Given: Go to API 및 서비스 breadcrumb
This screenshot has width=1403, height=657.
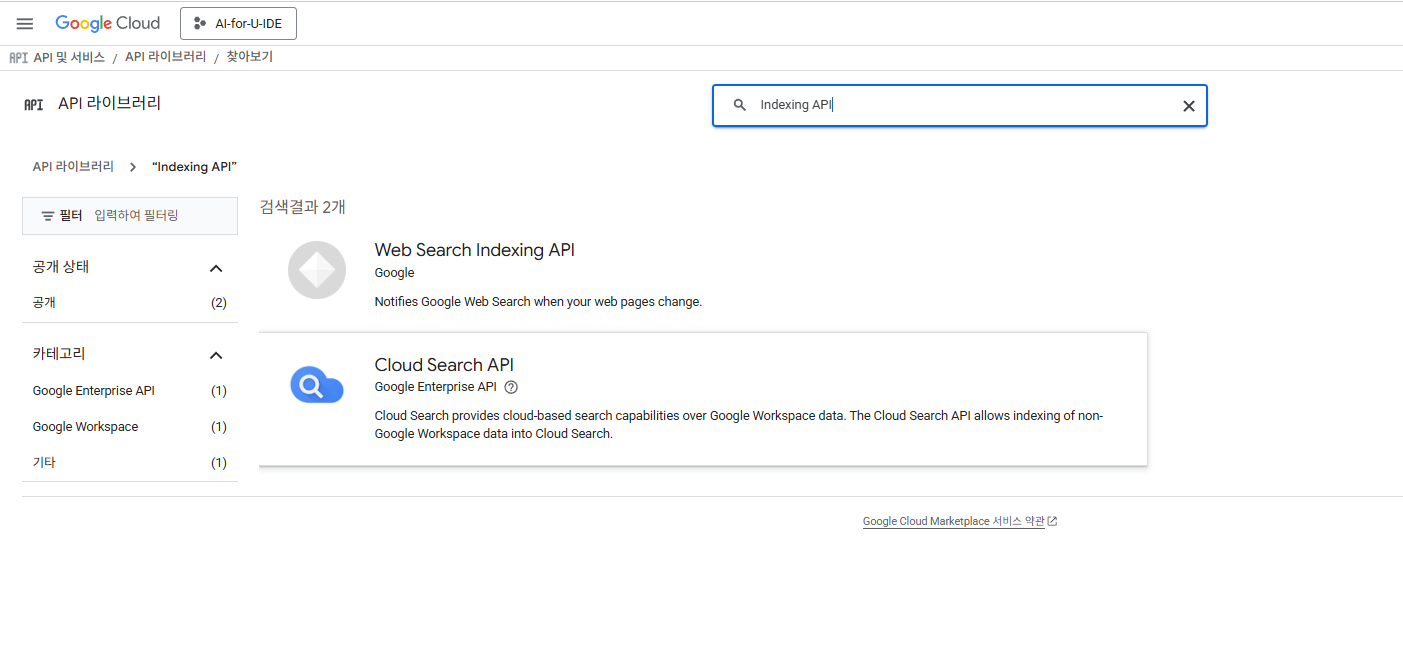Looking at the screenshot, I should [x=68, y=58].
